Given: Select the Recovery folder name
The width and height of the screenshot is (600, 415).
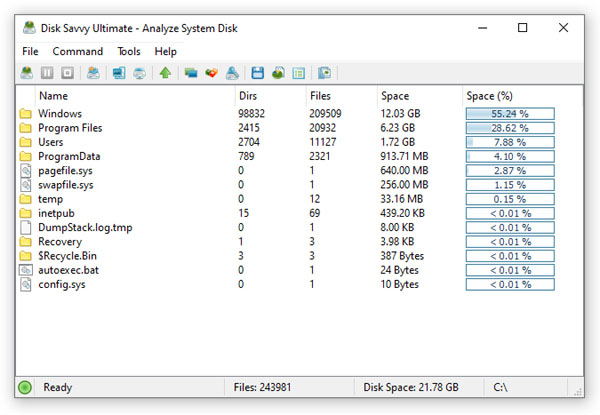Looking at the screenshot, I should coord(60,242).
